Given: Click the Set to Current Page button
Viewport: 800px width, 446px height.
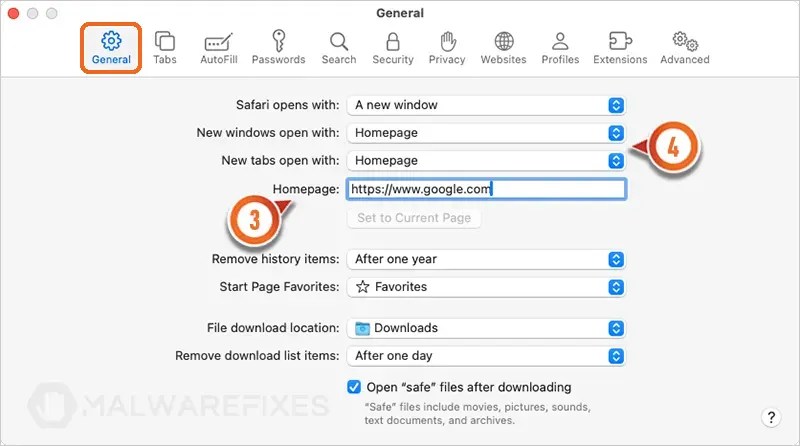Looking at the screenshot, I should point(414,218).
